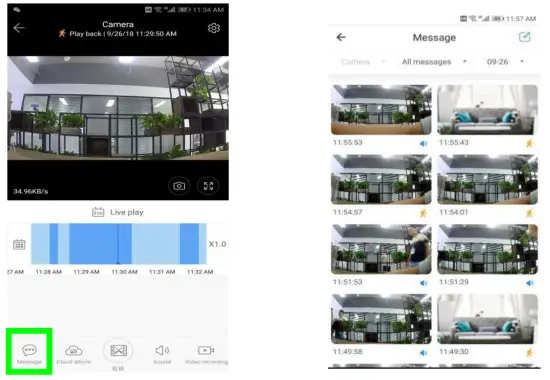Click the 11:51:29 timestamp text
The width and height of the screenshot is (550, 380).
[454, 282]
